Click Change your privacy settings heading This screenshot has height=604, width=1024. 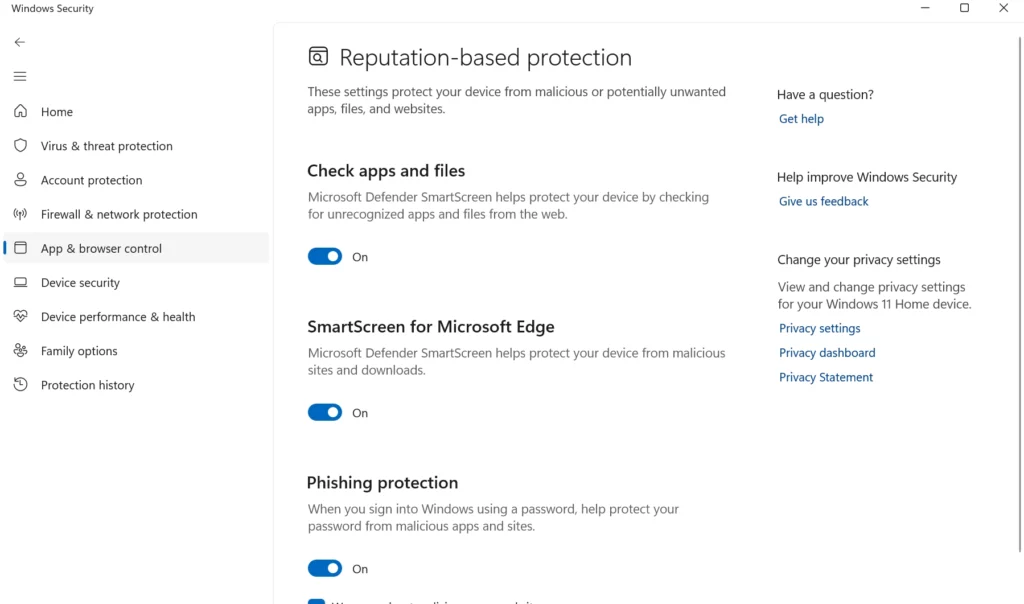point(859,259)
